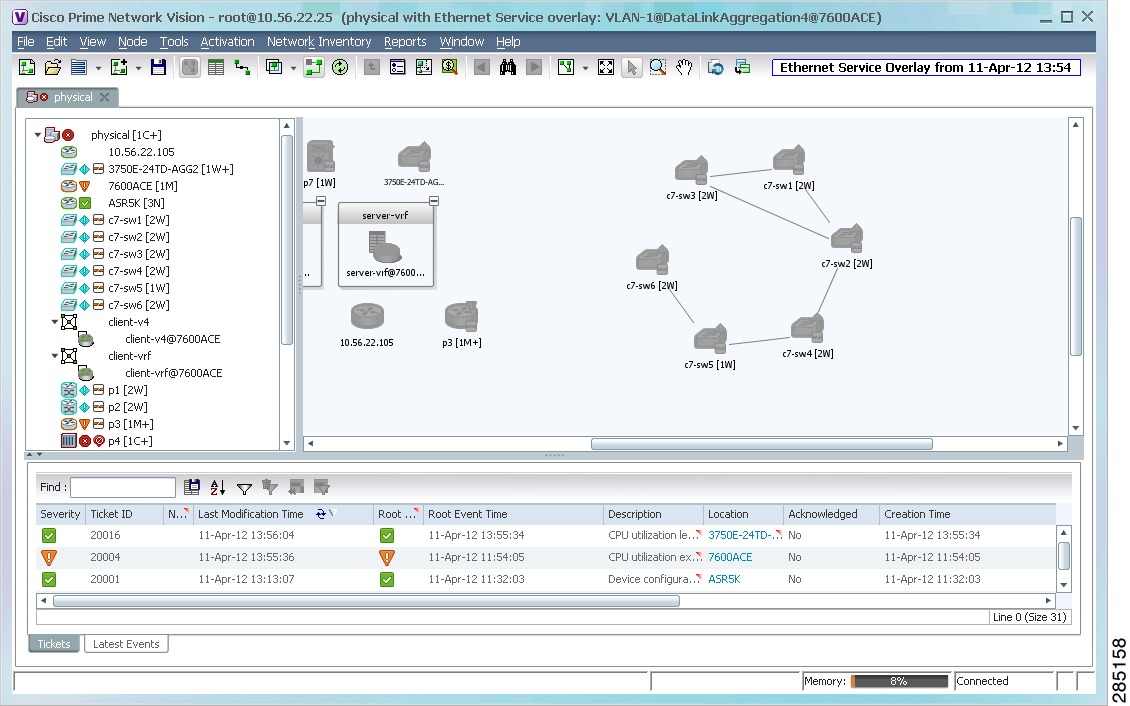This screenshot has height=706, width=1130.
Task: Click the Layout Map toolbar icon
Action: pos(566,68)
